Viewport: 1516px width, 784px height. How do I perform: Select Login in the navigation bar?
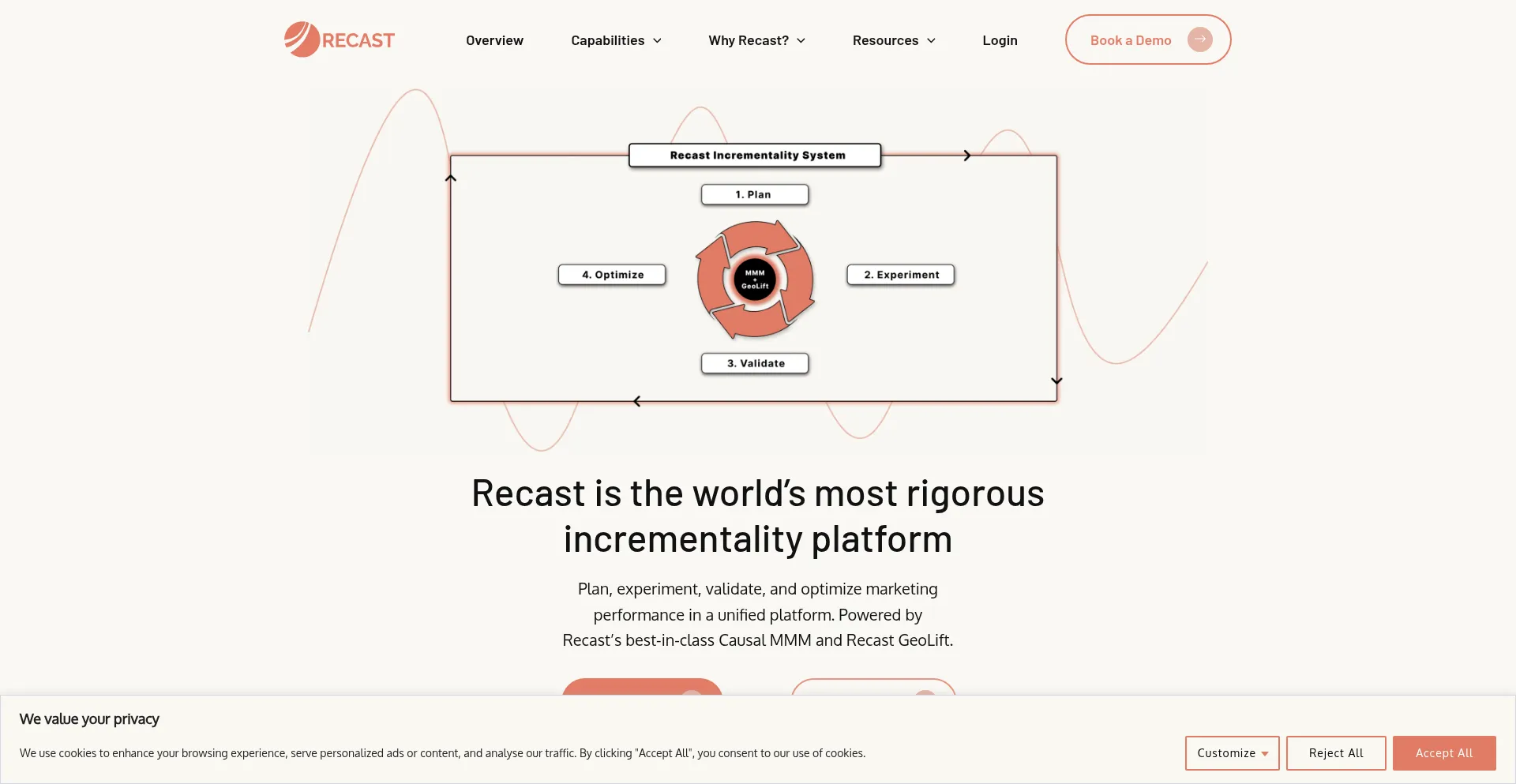(x=1000, y=39)
